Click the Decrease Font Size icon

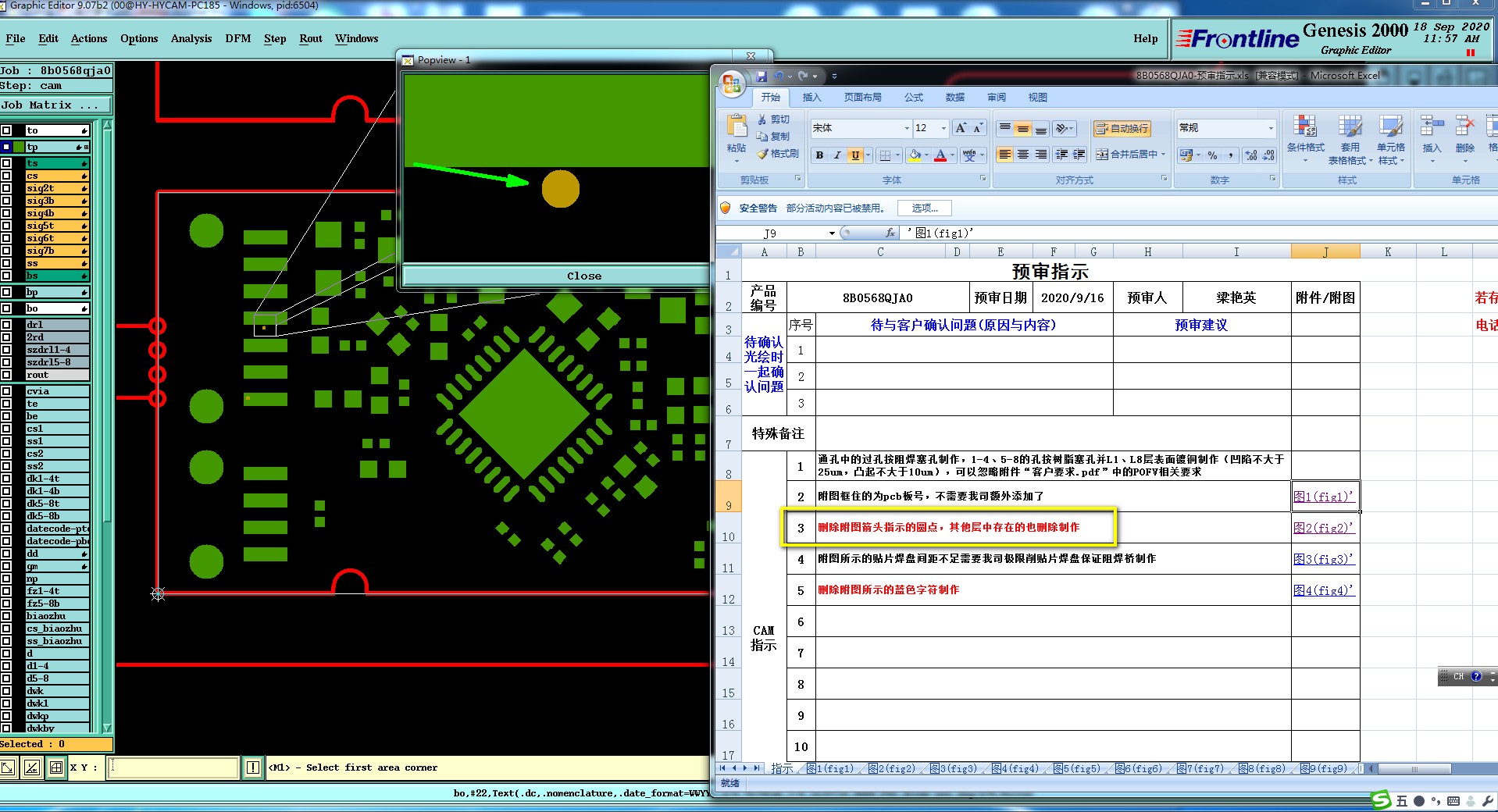click(x=978, y=128)
